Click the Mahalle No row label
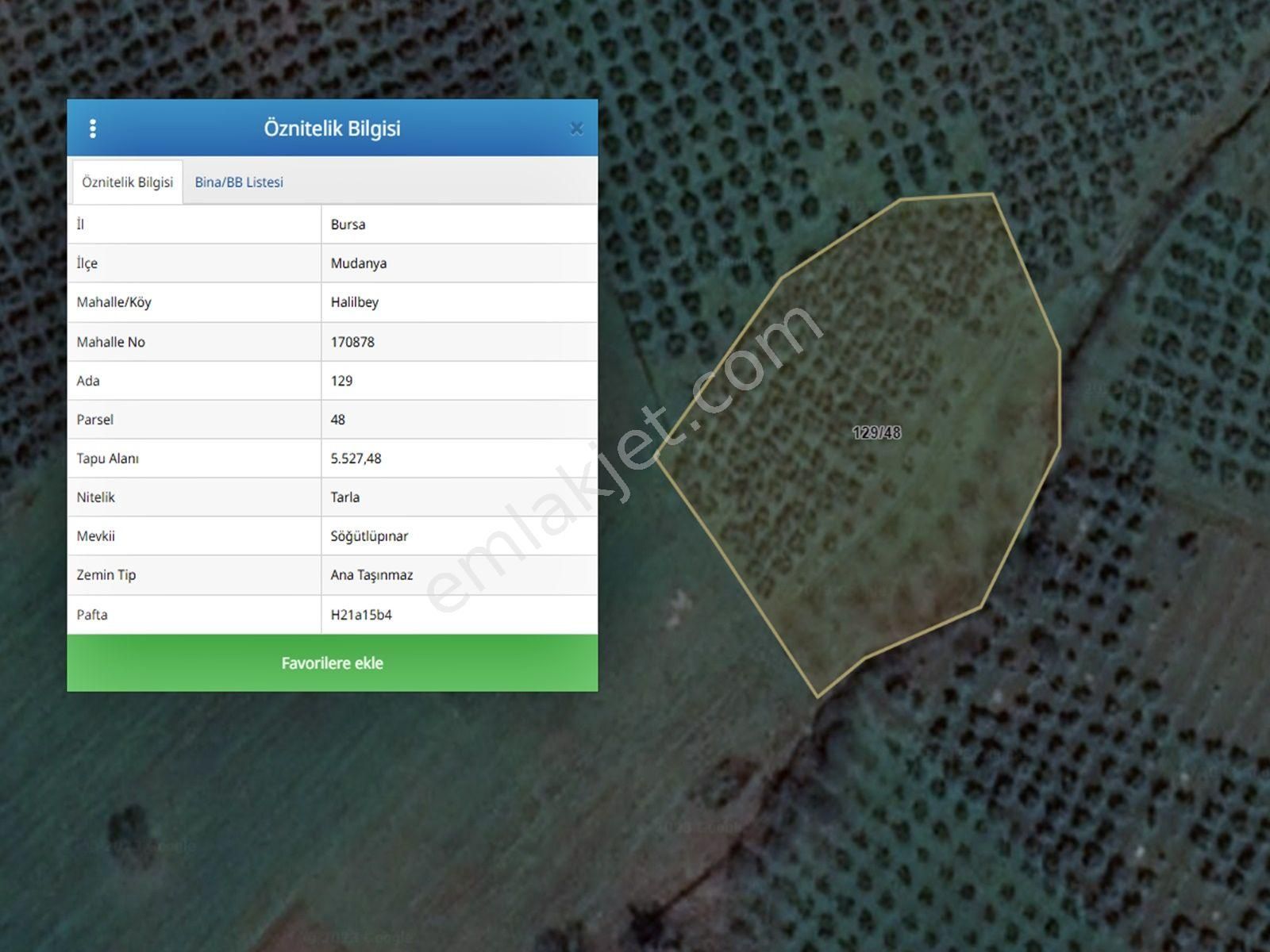 coord(111,342)
